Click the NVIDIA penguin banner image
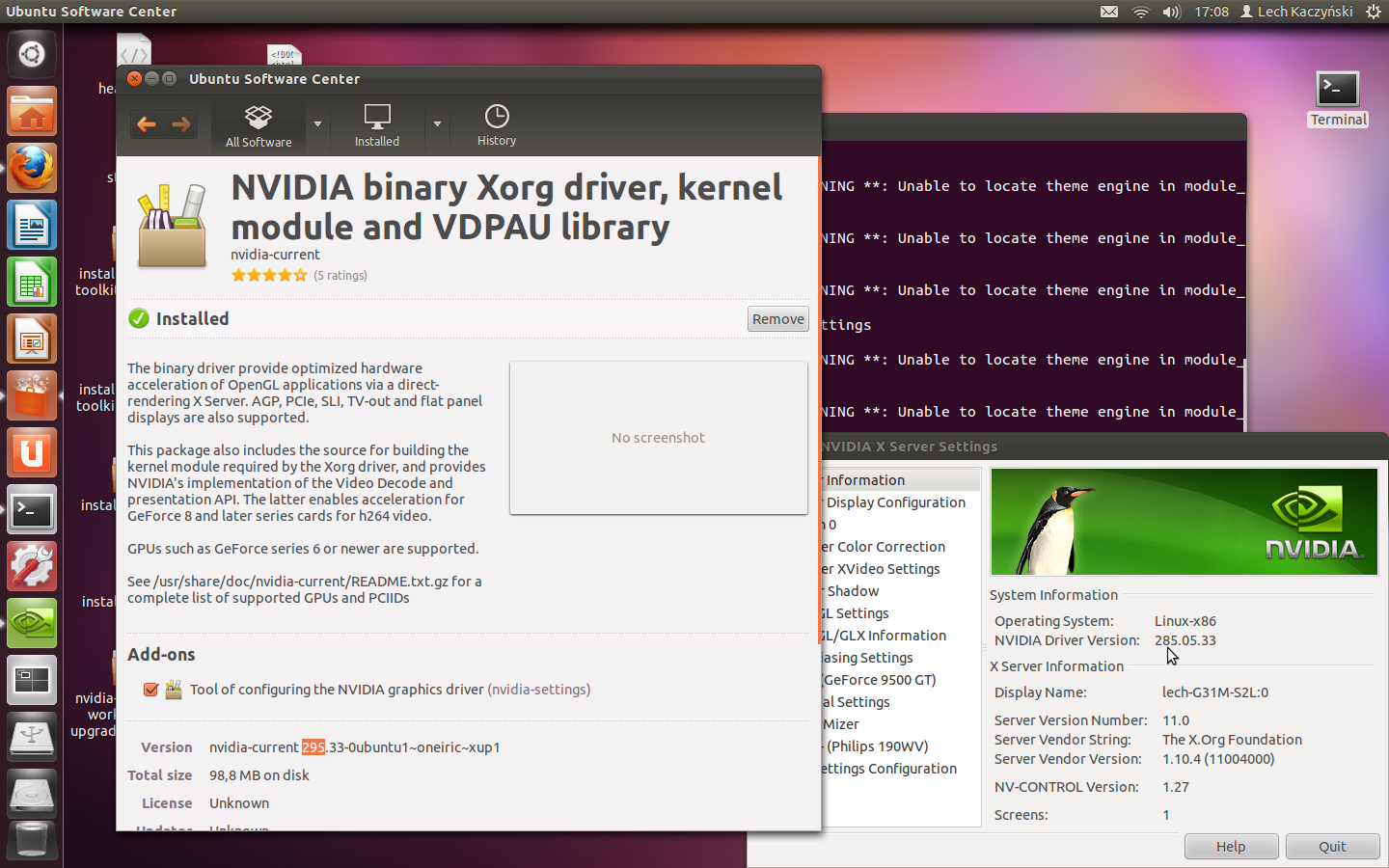The height and width of the screenshot is (868, 1389). pos(1184,522)
